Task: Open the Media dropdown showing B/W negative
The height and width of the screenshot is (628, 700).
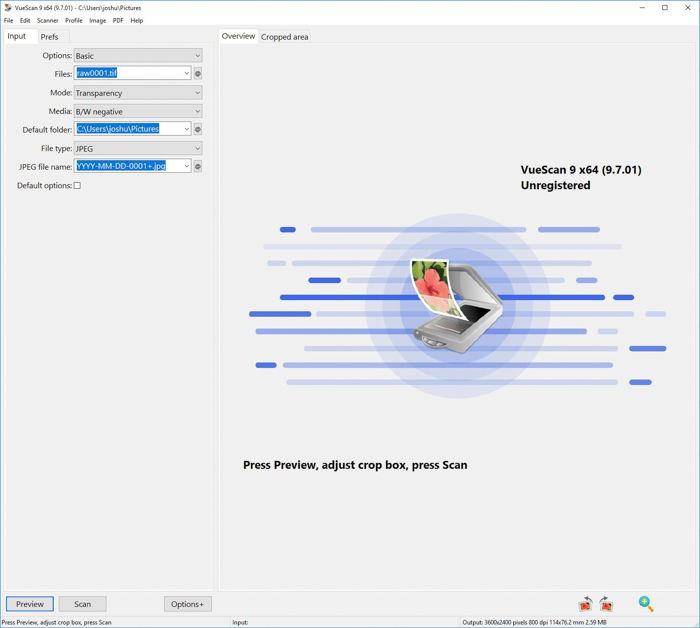Action: pos(138,111)
